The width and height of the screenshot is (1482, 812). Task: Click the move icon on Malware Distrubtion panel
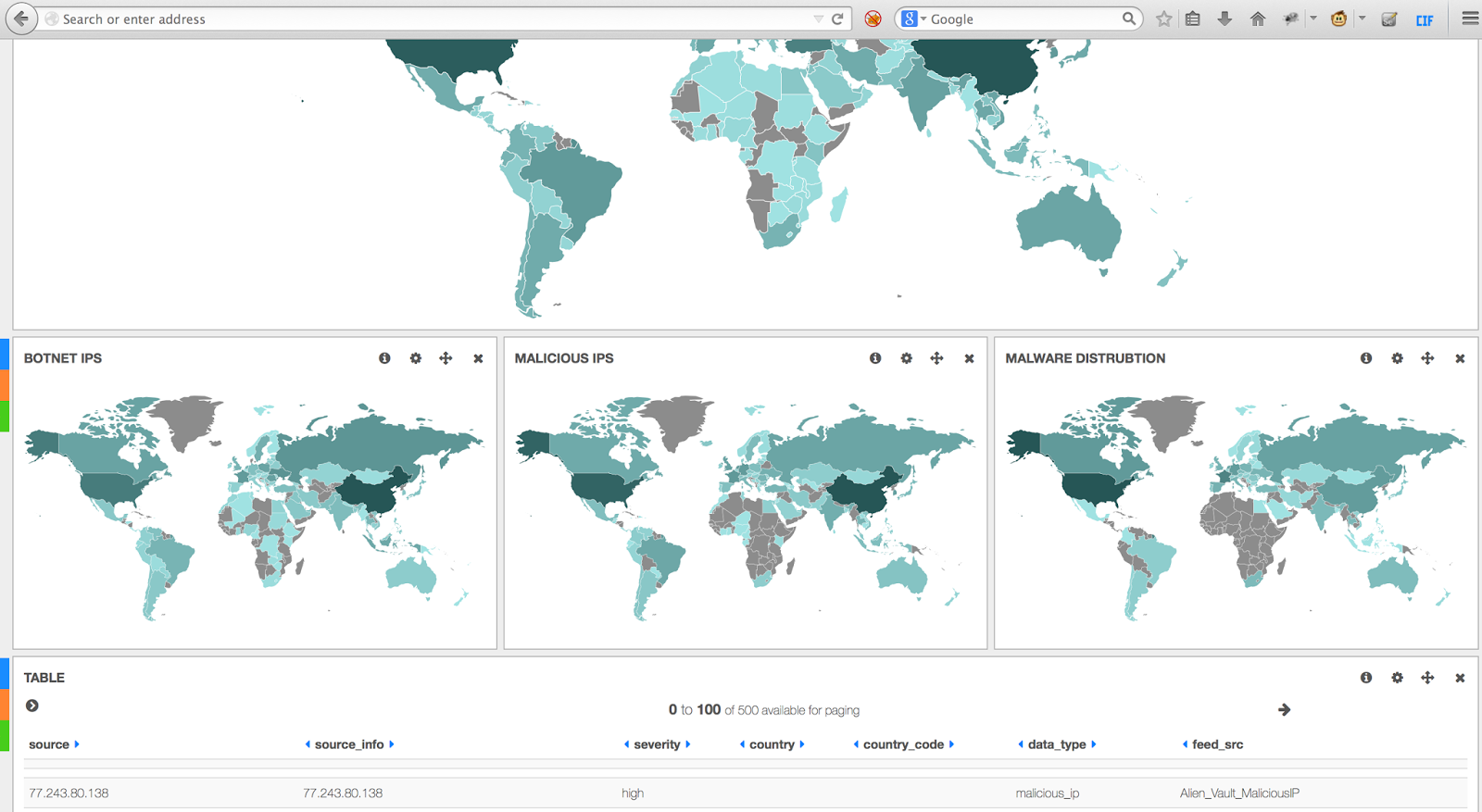(x=1427, y=358)
